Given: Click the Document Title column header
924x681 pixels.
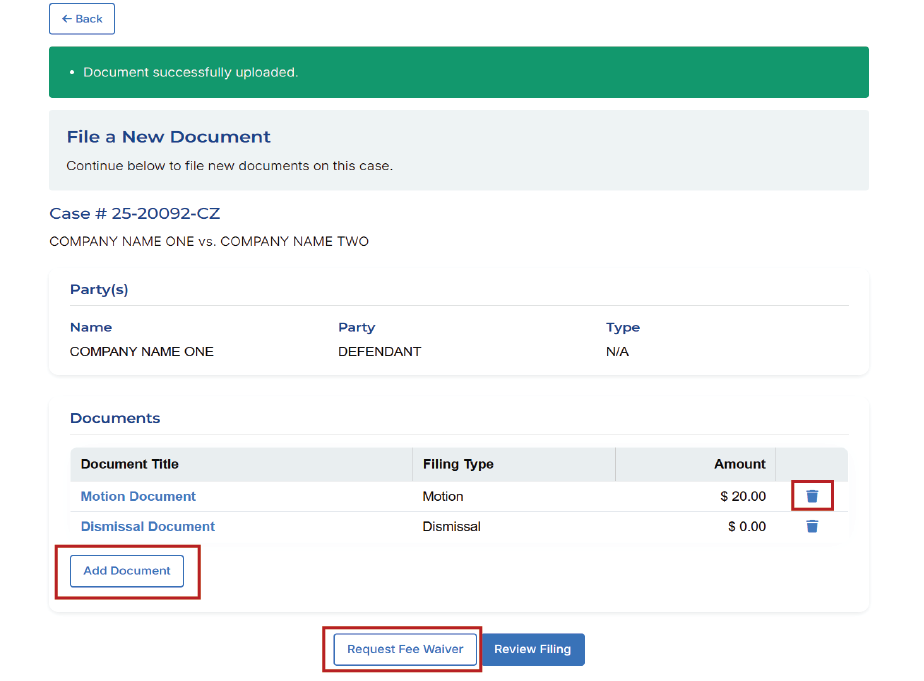Looking at the screenshot, I should pos(130,464).
